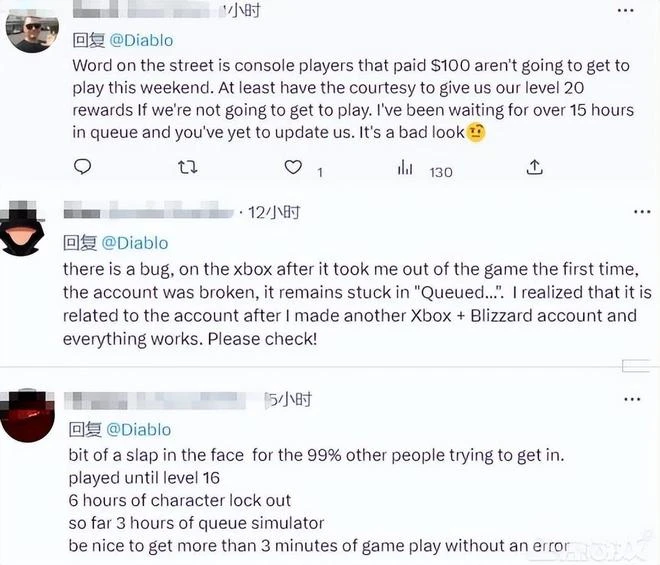The width and height of the screenshot is (660, 565).
Task: Open the red-hat avatar on the third tweet
Action: click(32, 417)
